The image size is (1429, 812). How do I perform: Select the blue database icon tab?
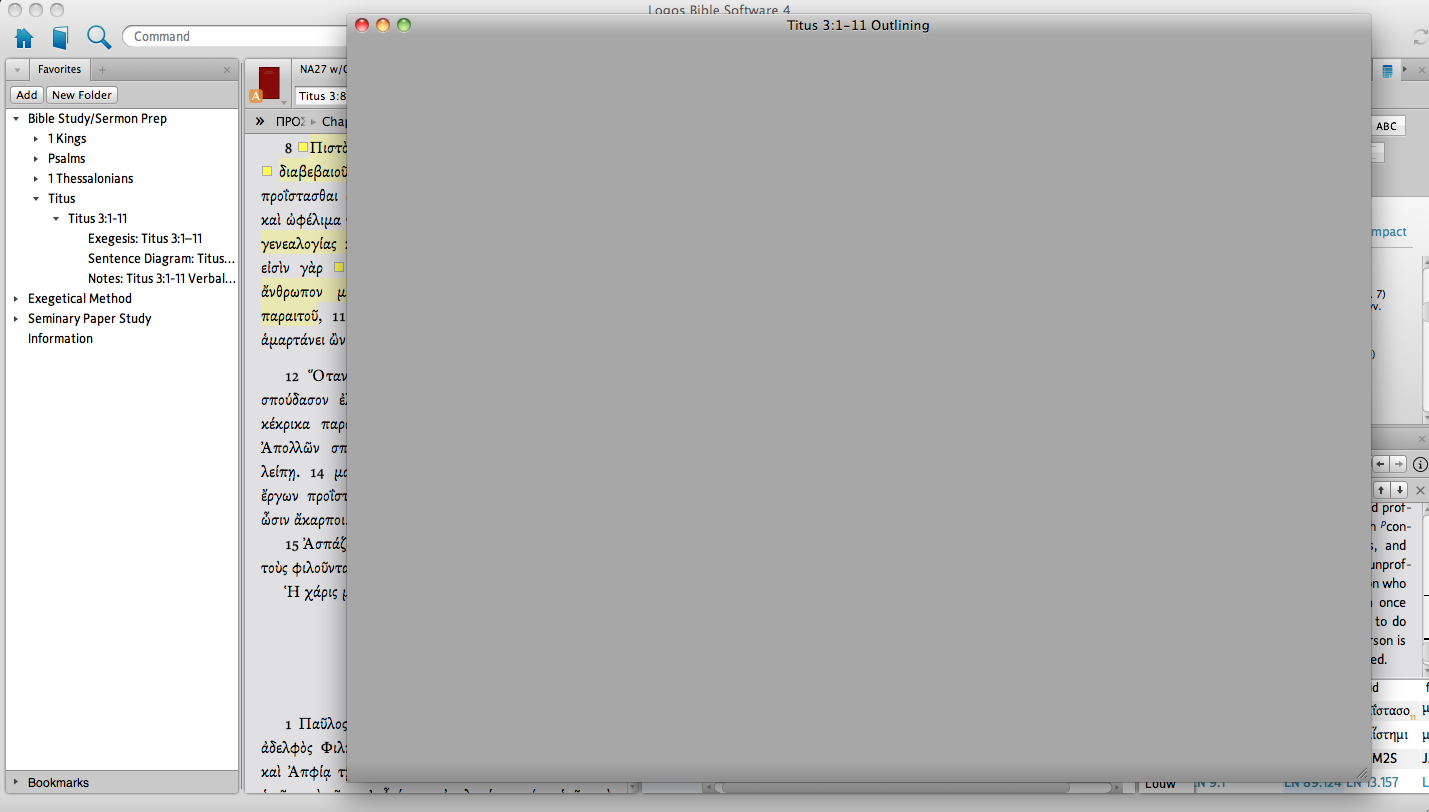click(x=1387, y=70)
